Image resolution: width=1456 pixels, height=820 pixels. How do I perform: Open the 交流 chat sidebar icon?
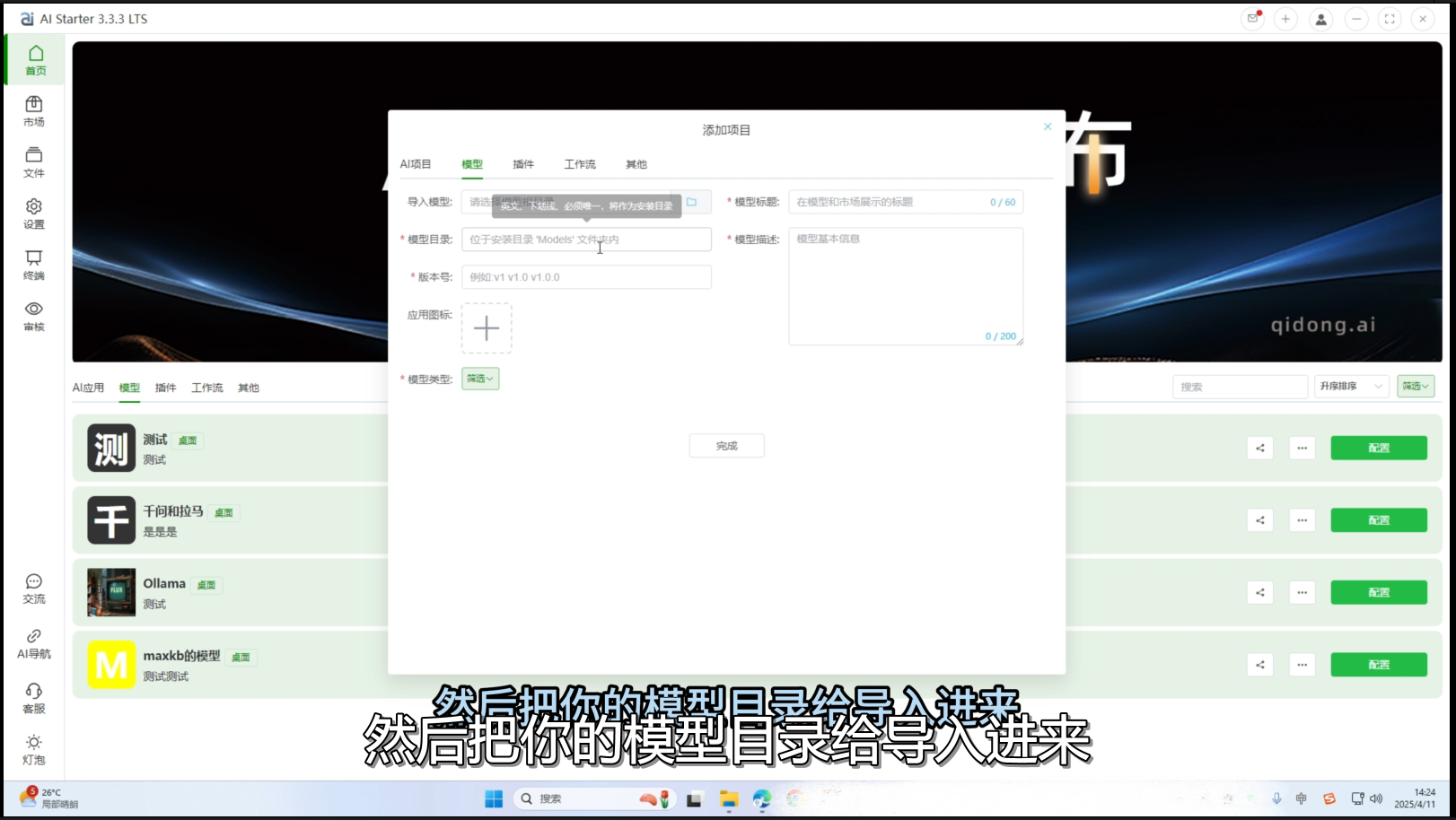pos(34,589)
